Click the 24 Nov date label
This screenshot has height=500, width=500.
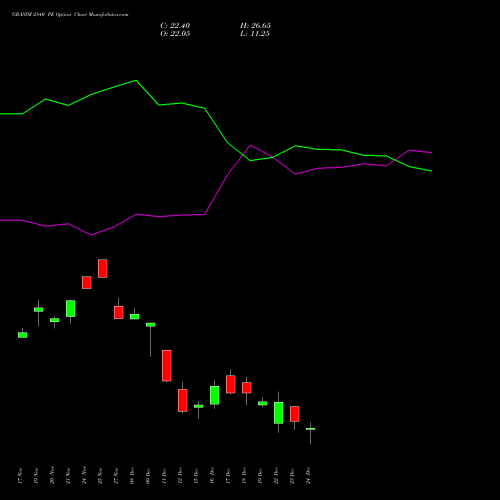[x=84, y=476]
